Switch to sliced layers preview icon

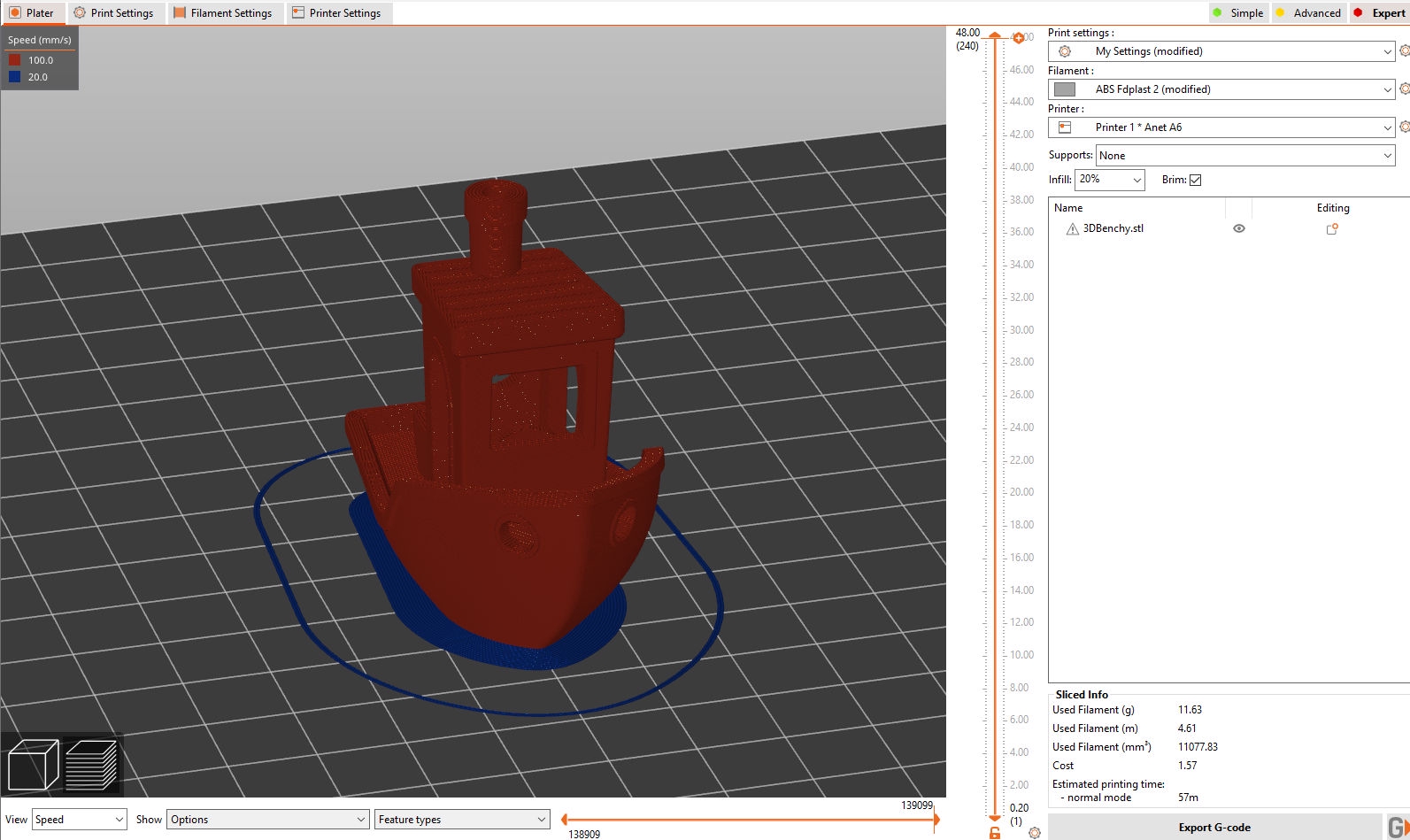[91, 765]
